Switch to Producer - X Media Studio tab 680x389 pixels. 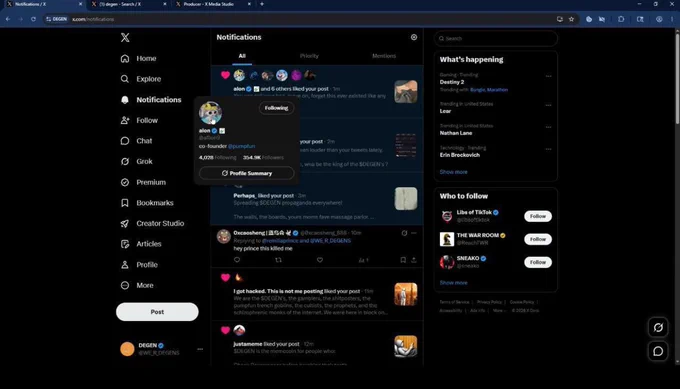pyautogui.click(x=212, y=4)
